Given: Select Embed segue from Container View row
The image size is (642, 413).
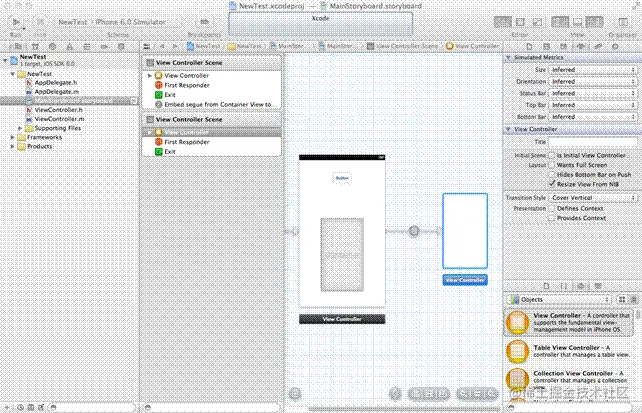Looking at the screenshot, I should [212, 105].
